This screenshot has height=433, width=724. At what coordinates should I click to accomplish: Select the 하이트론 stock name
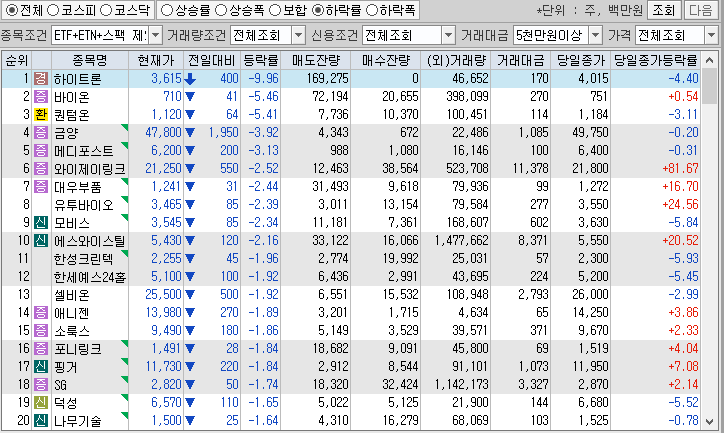(x=77, y=79)
